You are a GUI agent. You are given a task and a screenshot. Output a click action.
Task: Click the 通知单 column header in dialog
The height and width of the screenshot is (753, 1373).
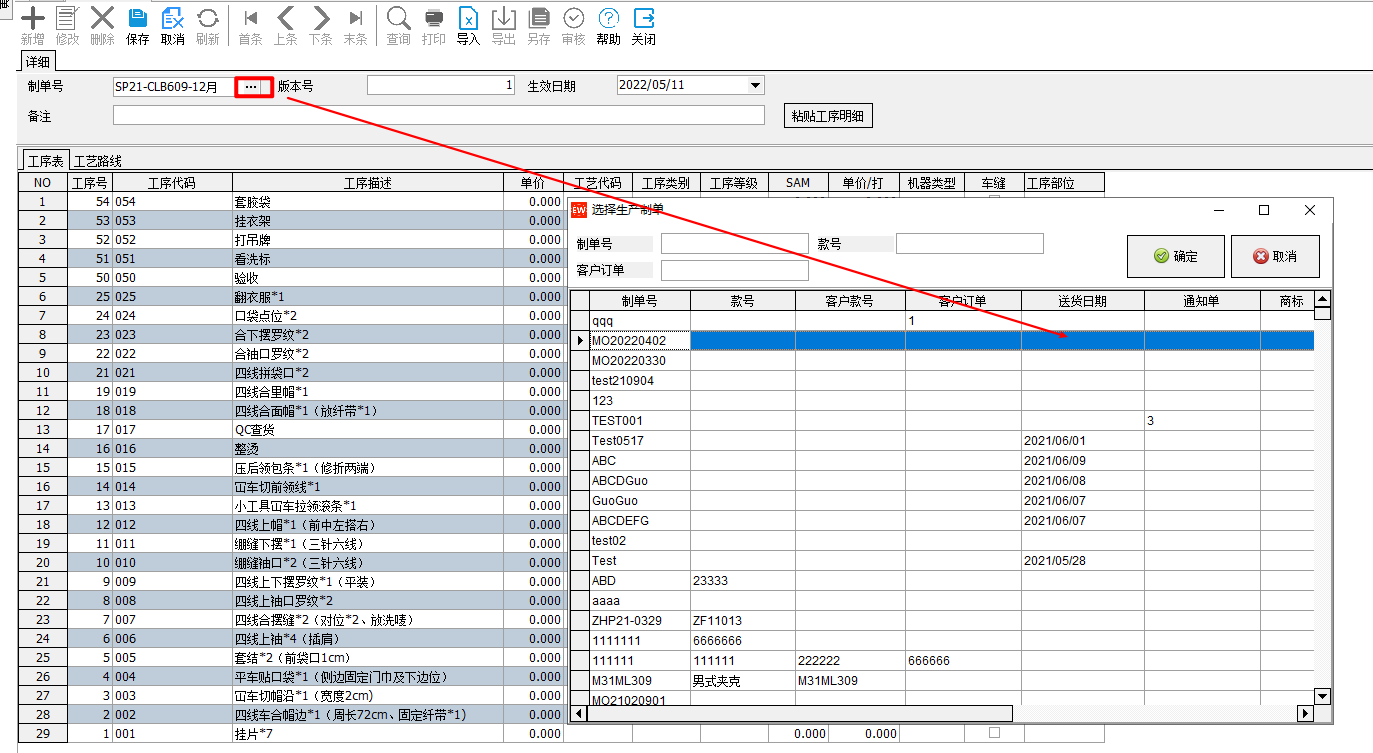[x=1202, y=301]
